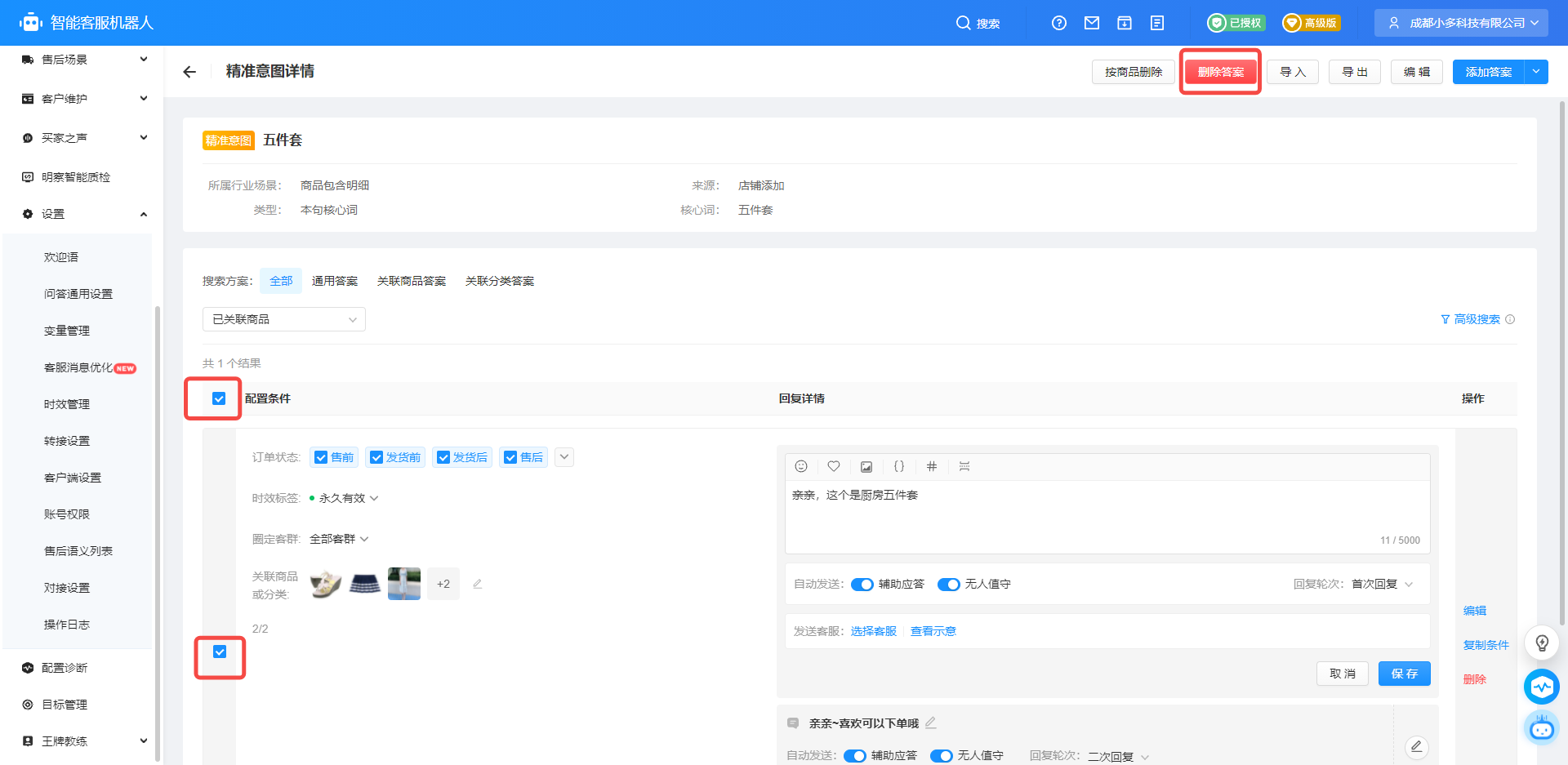Viewport: 1568px width, 765px height.
Task: Click the download box icon in header
Action: (1125, 23)
